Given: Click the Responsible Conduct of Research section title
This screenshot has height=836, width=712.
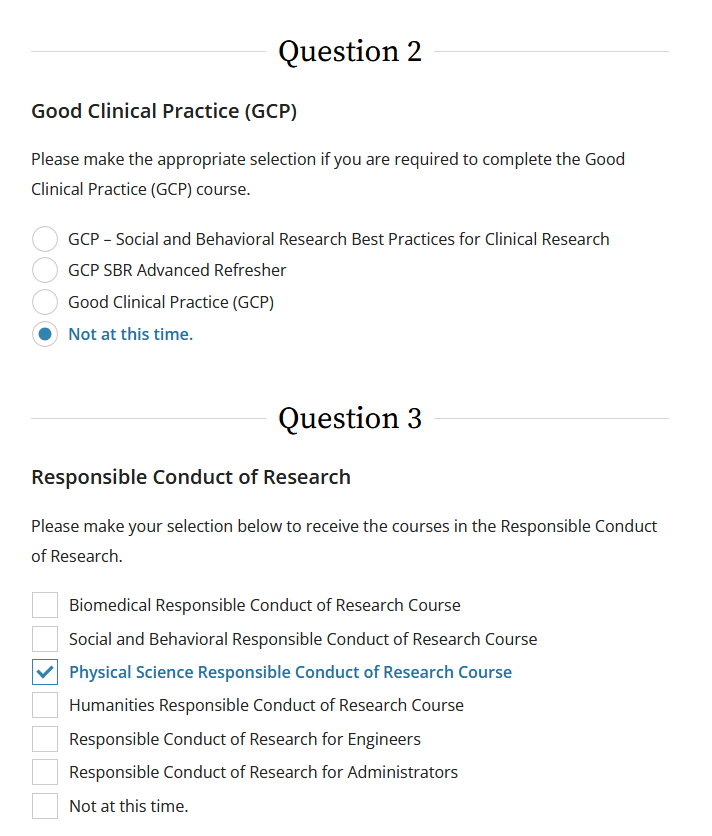Looking at the screenshot, I should click(190, 477).
